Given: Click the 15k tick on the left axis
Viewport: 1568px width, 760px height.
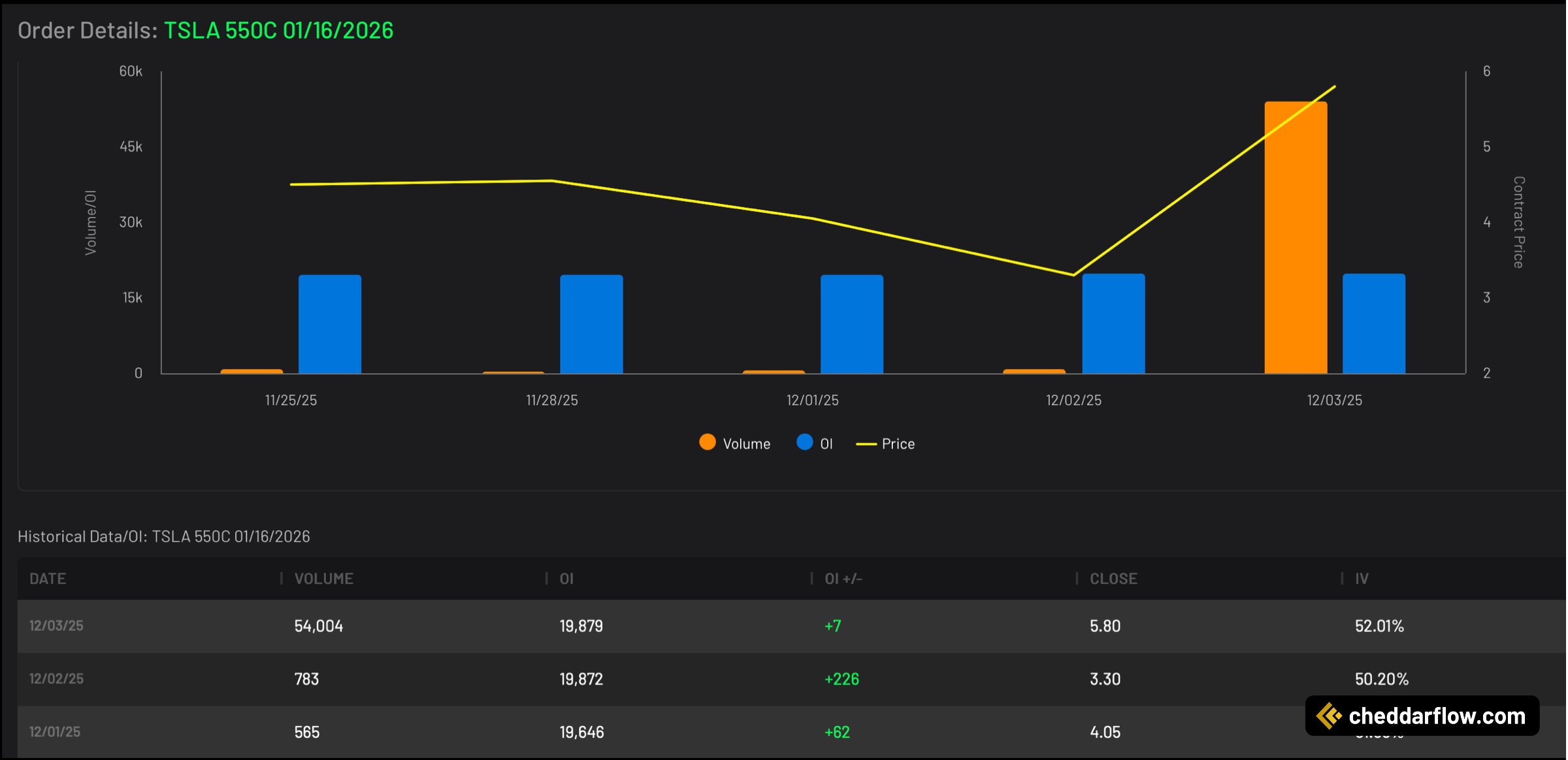Looking at the screenshot, I should 133,298.
